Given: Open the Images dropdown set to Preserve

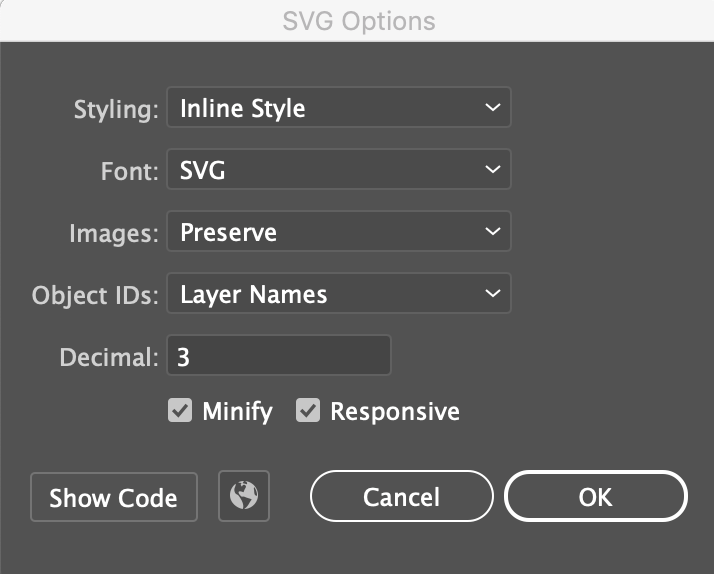Looking at the screenshot, I should (x=338, y=232).
